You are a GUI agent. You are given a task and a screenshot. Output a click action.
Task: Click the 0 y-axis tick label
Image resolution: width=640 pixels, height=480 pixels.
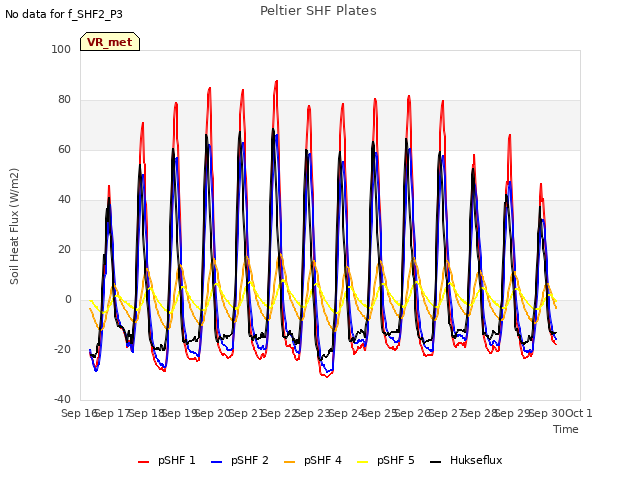(68, 300)
